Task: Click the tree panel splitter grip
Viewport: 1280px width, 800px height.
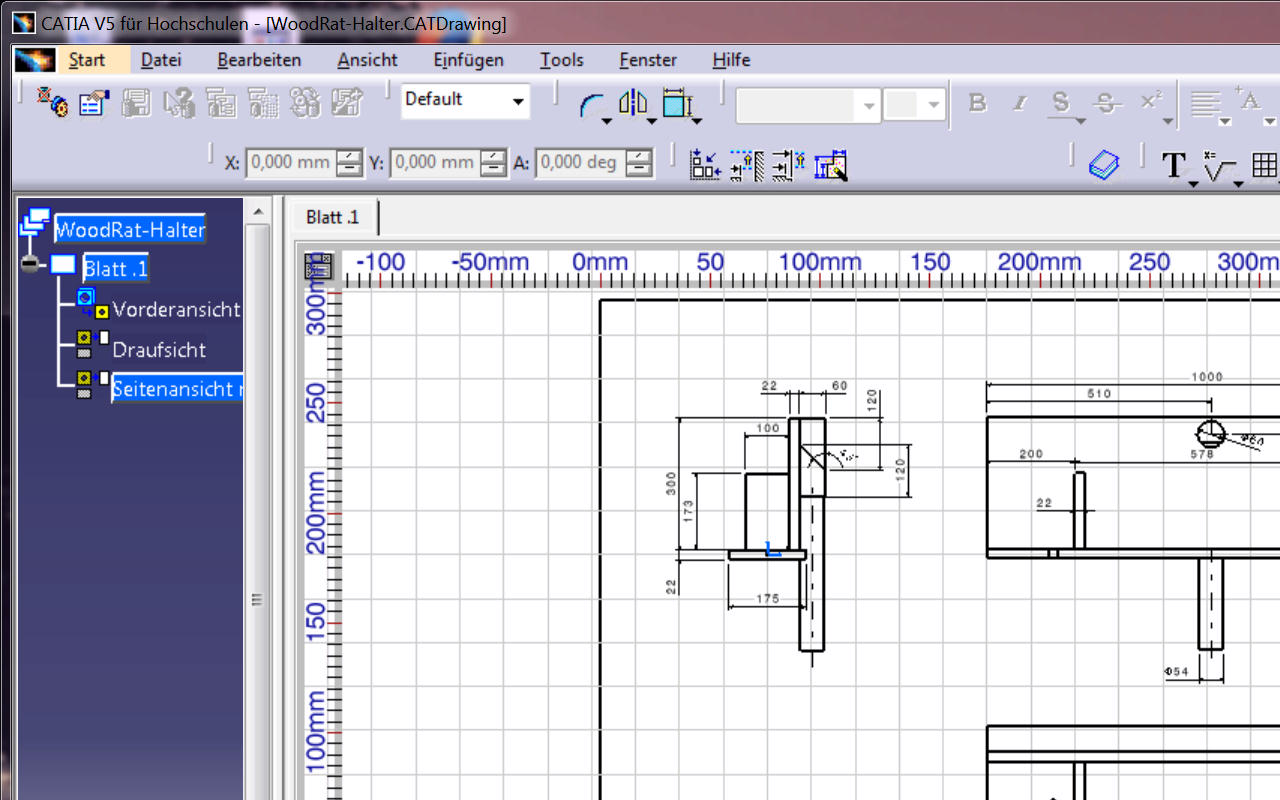Action: pos(257,600)
